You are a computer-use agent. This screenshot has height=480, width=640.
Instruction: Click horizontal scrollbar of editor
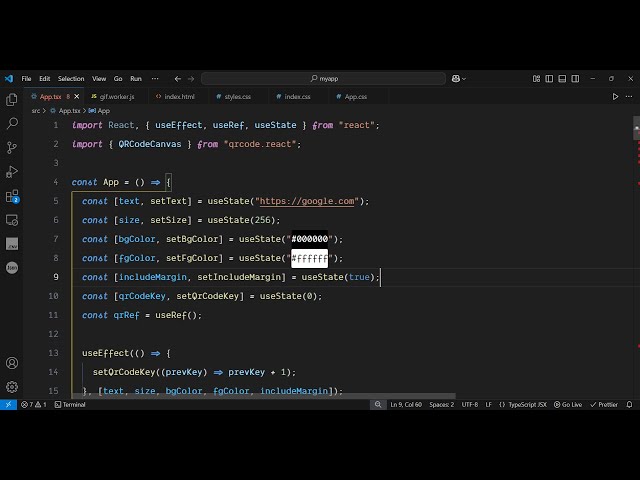tap(264, 396)
